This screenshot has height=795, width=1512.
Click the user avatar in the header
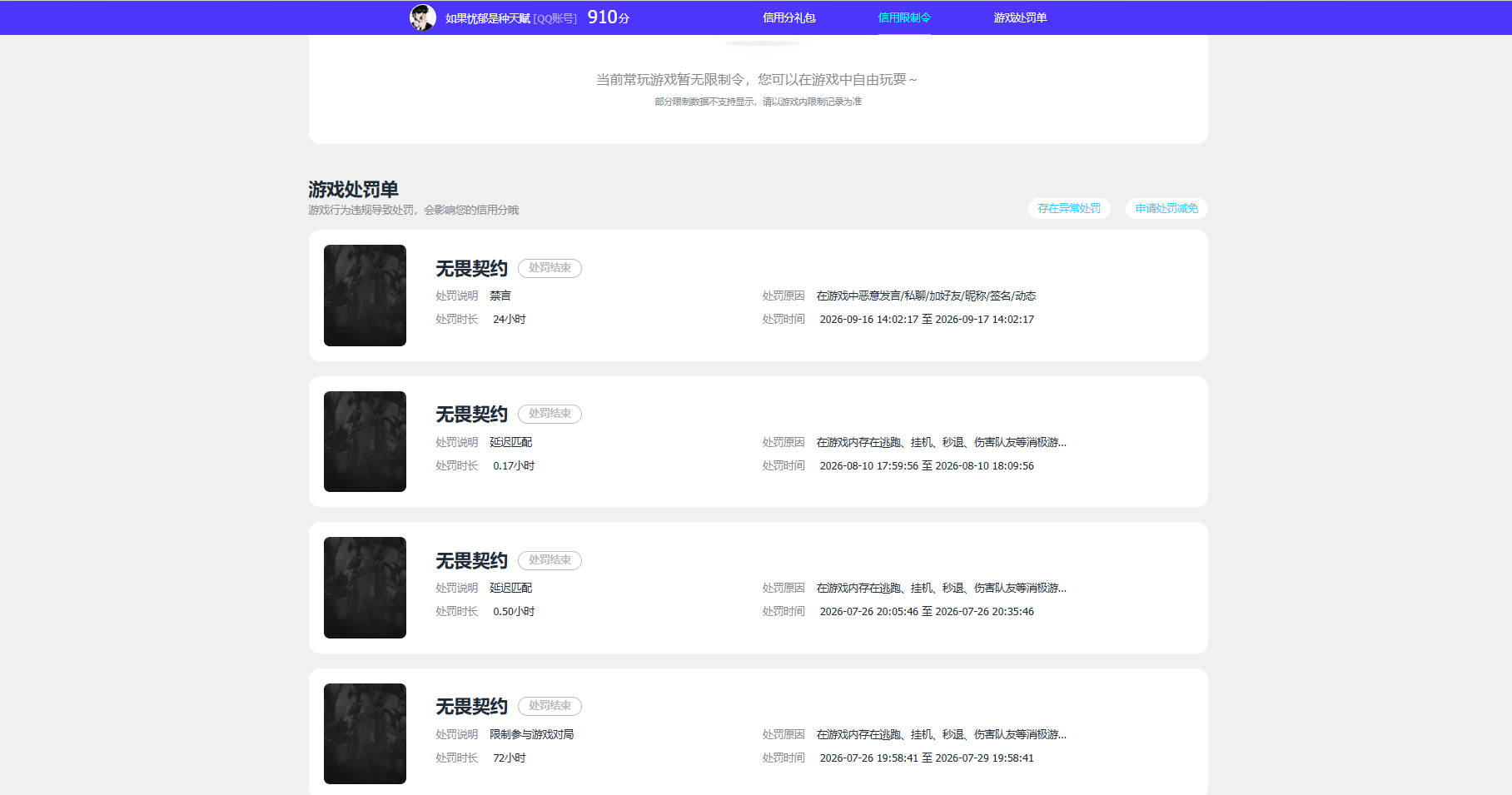click(423, 17)
